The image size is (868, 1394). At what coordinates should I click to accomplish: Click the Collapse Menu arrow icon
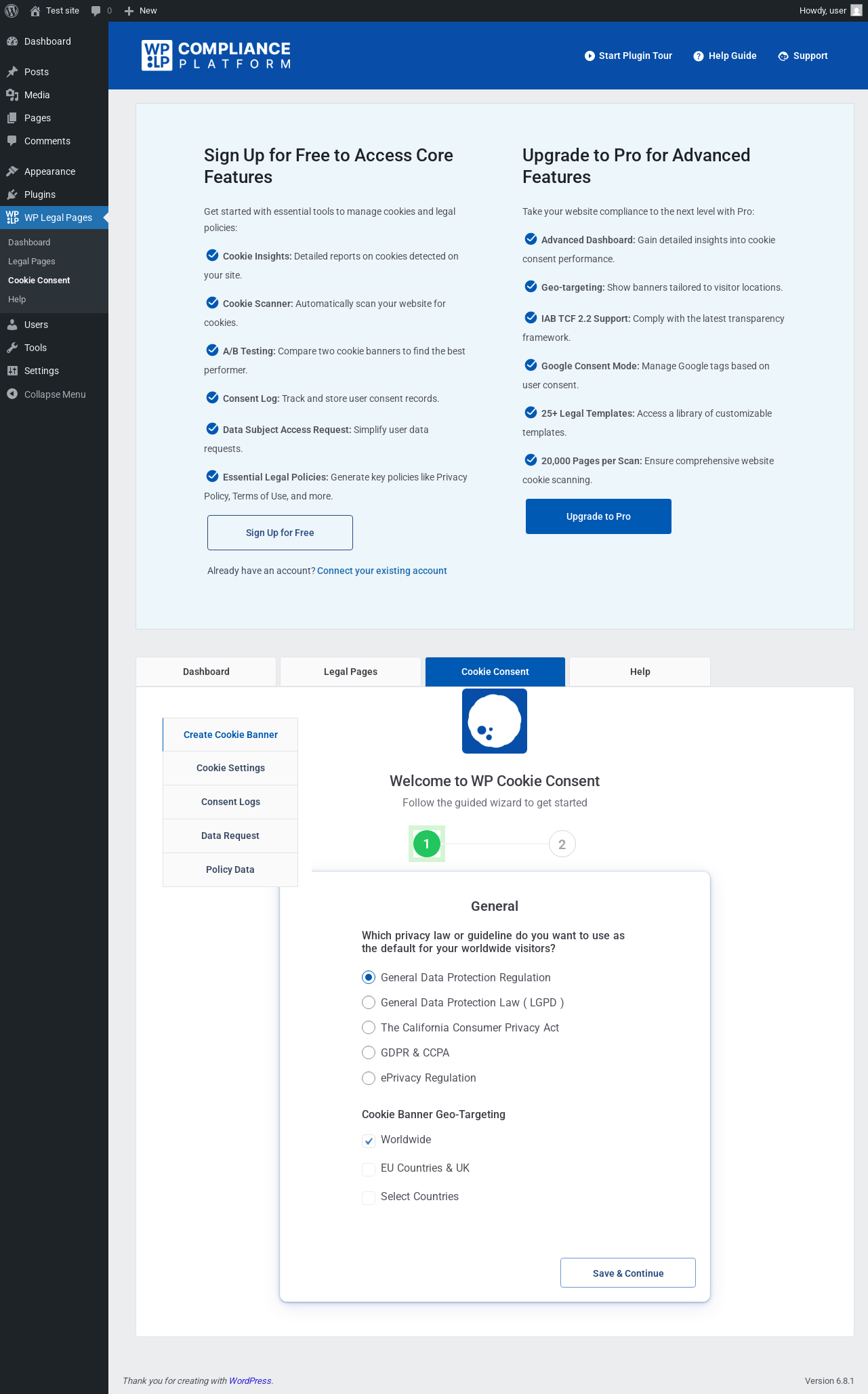(x=12, y=394)
